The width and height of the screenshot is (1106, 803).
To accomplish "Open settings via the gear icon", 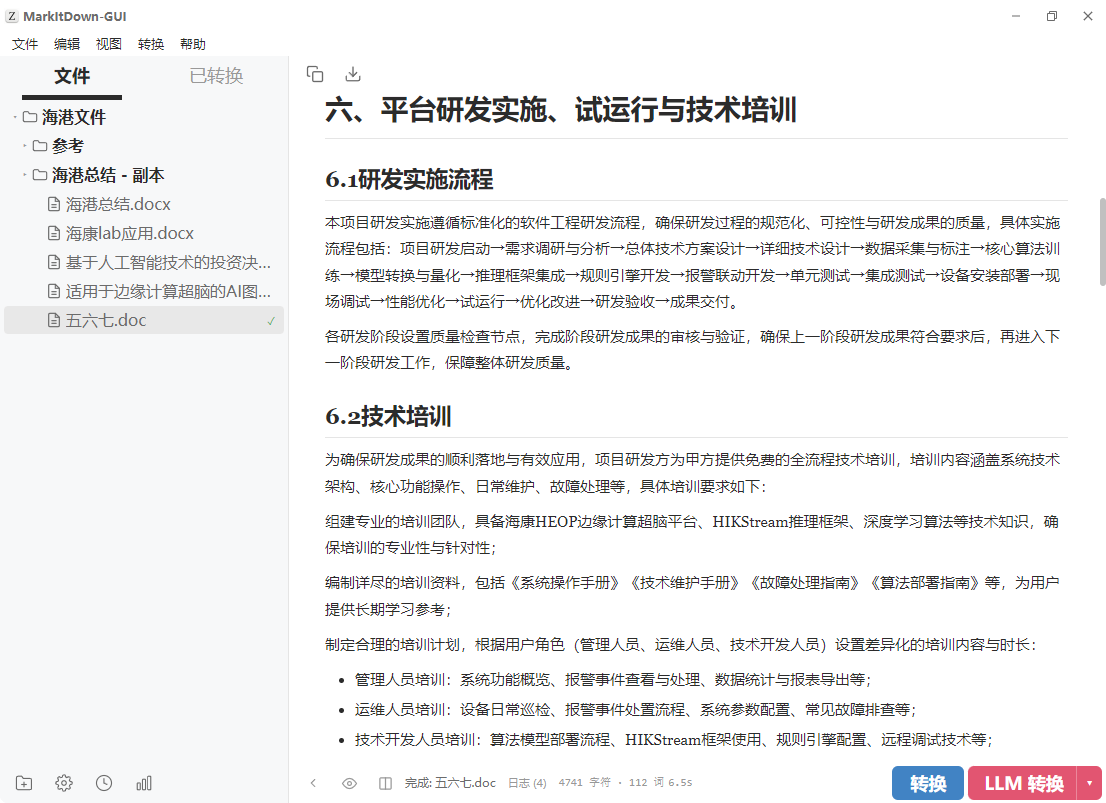I will coord(64,783).
